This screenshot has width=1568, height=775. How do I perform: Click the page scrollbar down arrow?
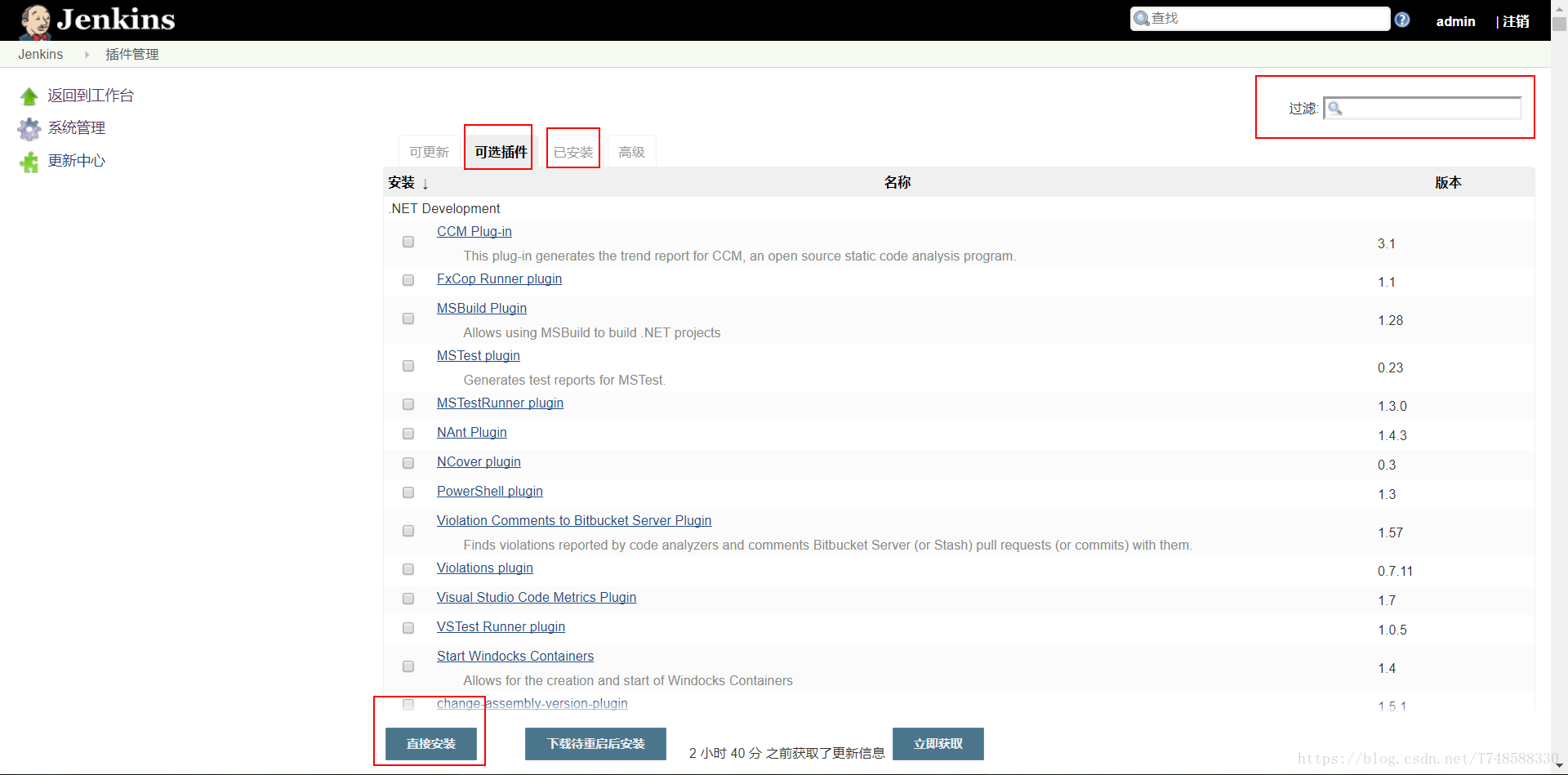click(1559, 765)
